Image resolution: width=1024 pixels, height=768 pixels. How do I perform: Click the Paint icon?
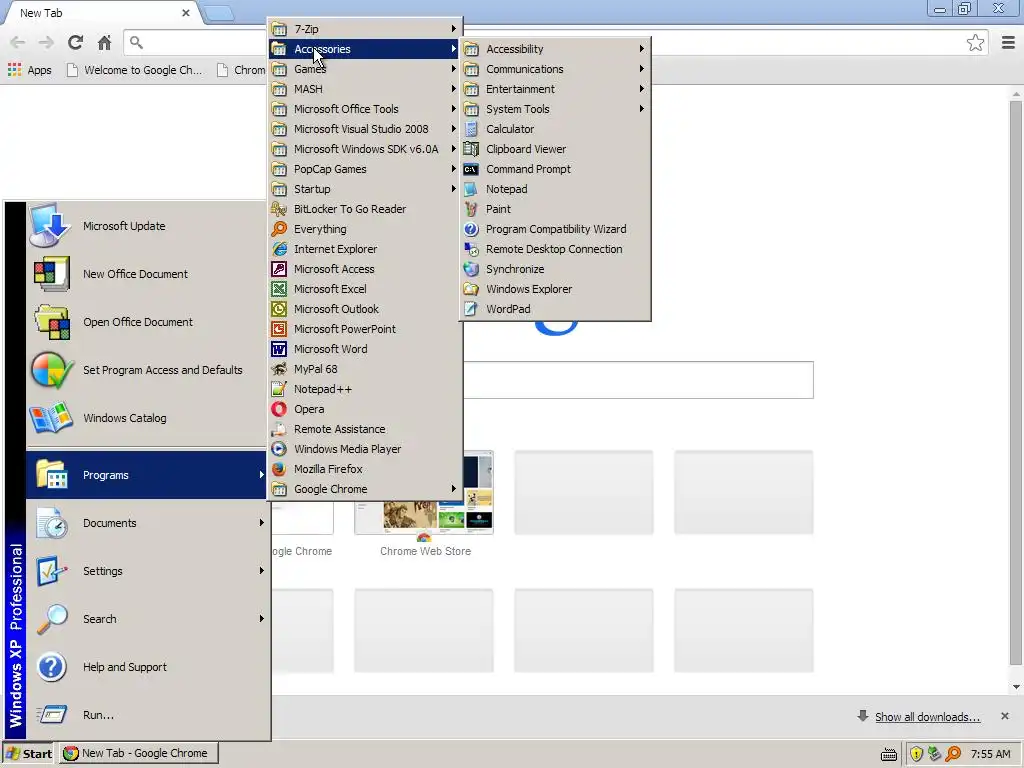tap(471, 209)
